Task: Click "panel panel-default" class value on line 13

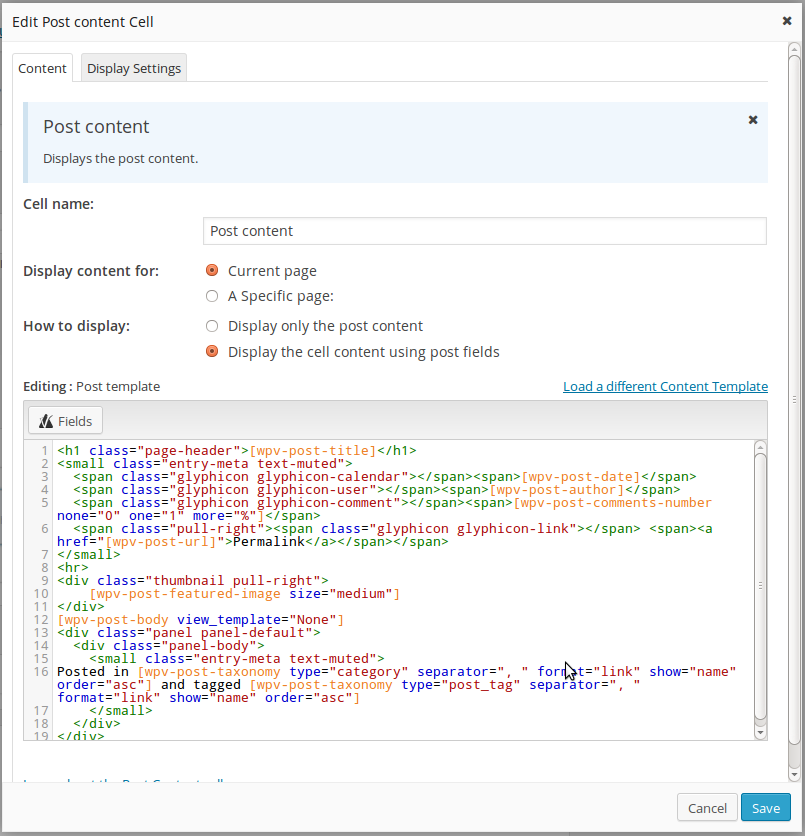Action: click(229, 633)
